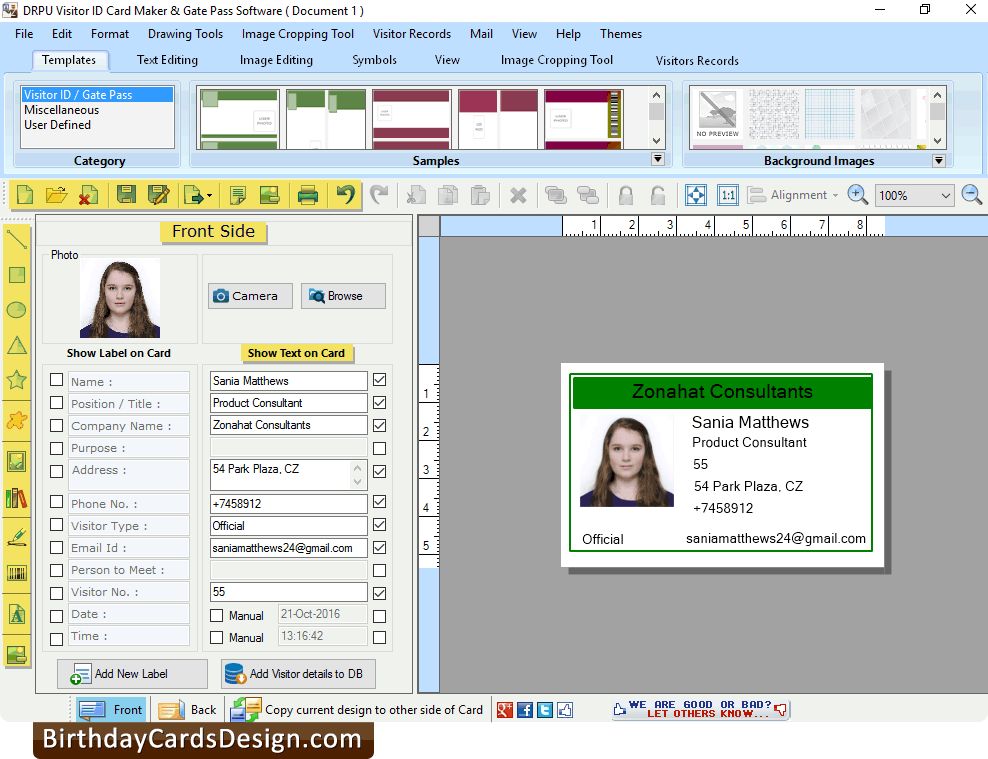This screenshot has width=988, height=759.
Task: Select the Rectangle drawing tool
Action: tap(16, 275)
